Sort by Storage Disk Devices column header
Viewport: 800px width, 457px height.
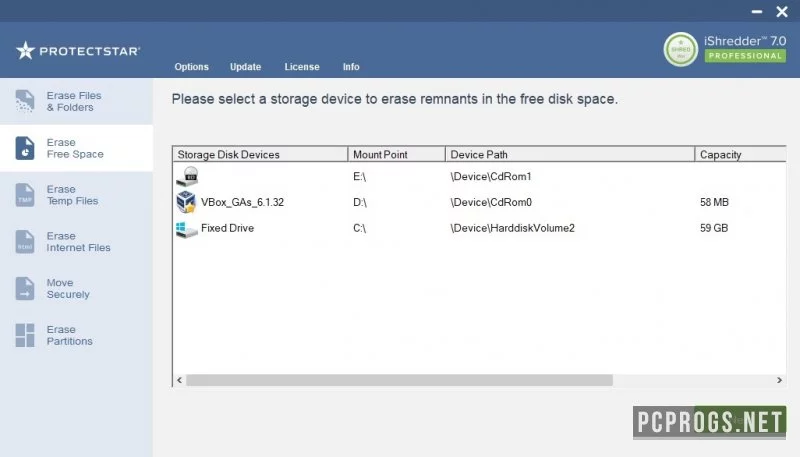pos(260,154)
